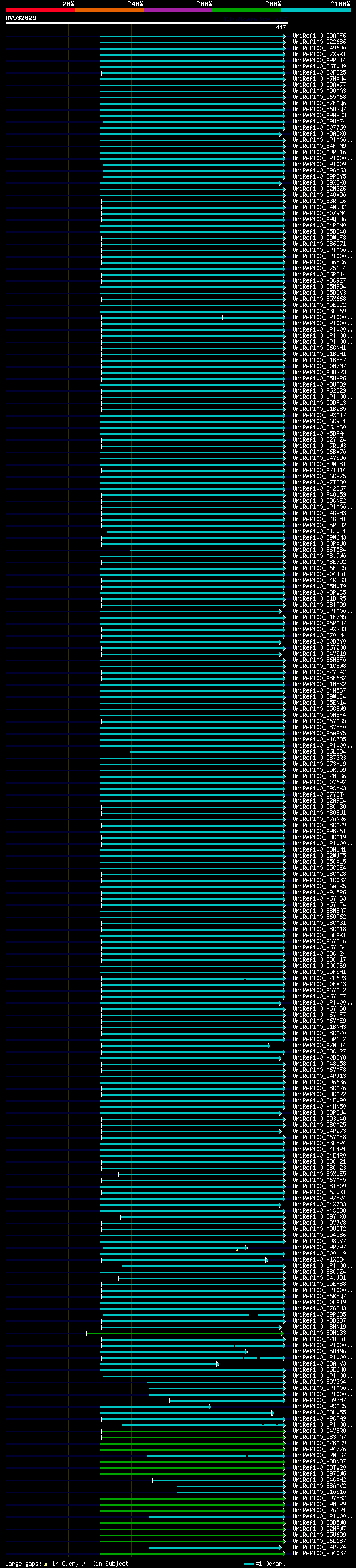Open hit UniRef100_O22686
The height and width of the screenshot is (1568, 356).
[x=319, y=42]
